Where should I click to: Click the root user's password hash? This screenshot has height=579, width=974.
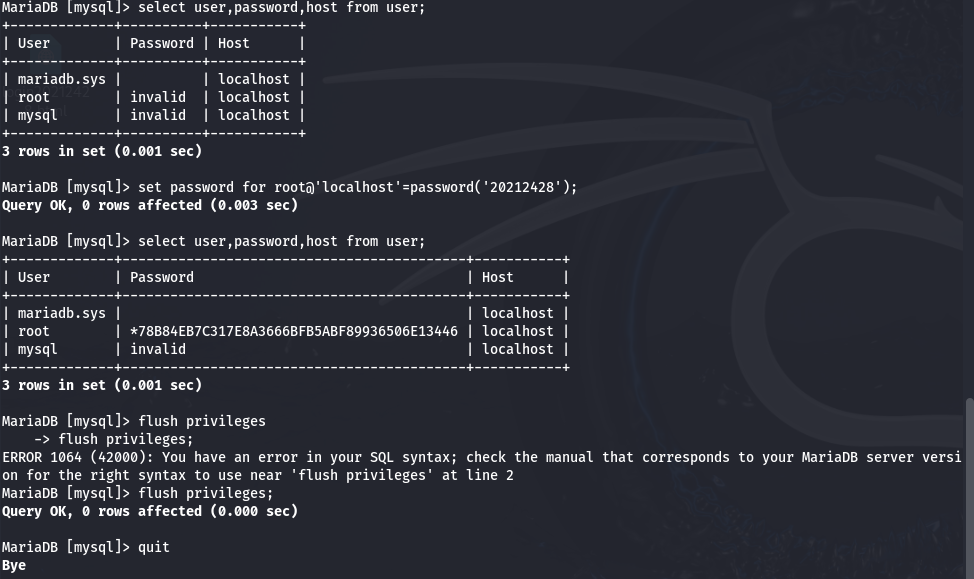[294, 331]
